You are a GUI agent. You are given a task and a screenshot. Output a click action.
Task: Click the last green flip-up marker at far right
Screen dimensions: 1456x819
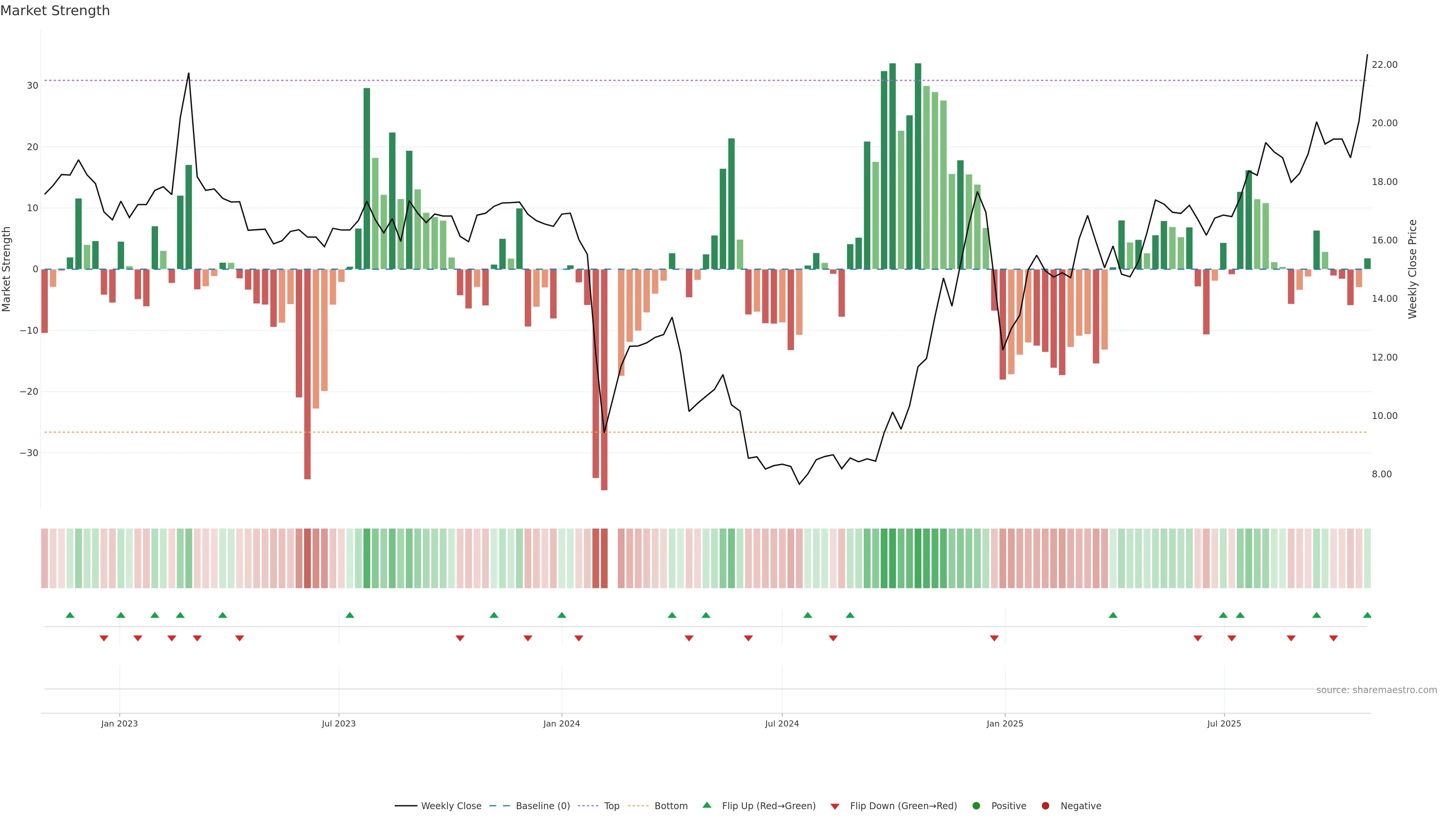(1367, 615)
